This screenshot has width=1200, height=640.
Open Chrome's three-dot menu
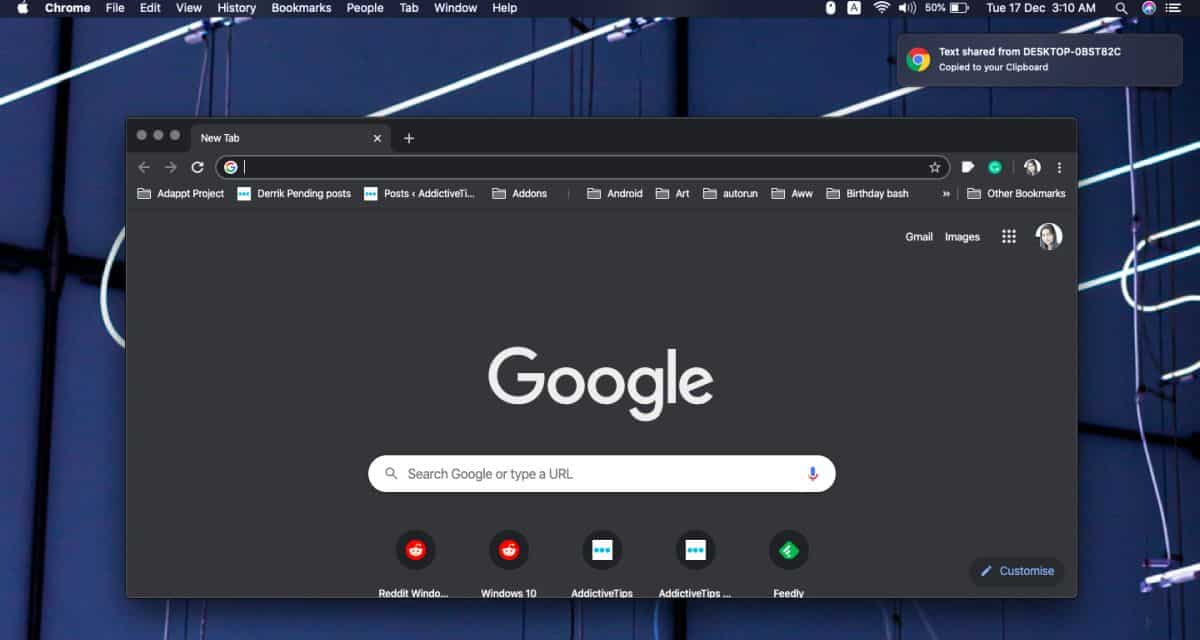click(1060, 167)
